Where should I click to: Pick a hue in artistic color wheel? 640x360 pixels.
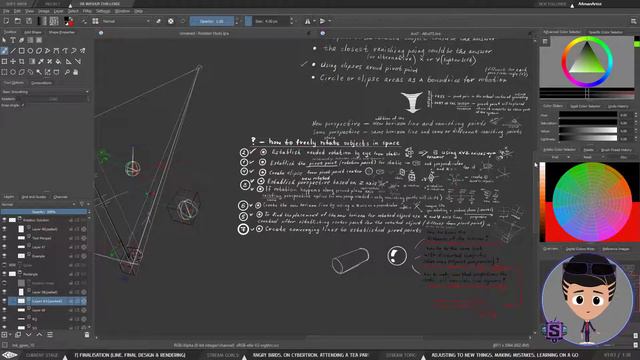point(592,202)
